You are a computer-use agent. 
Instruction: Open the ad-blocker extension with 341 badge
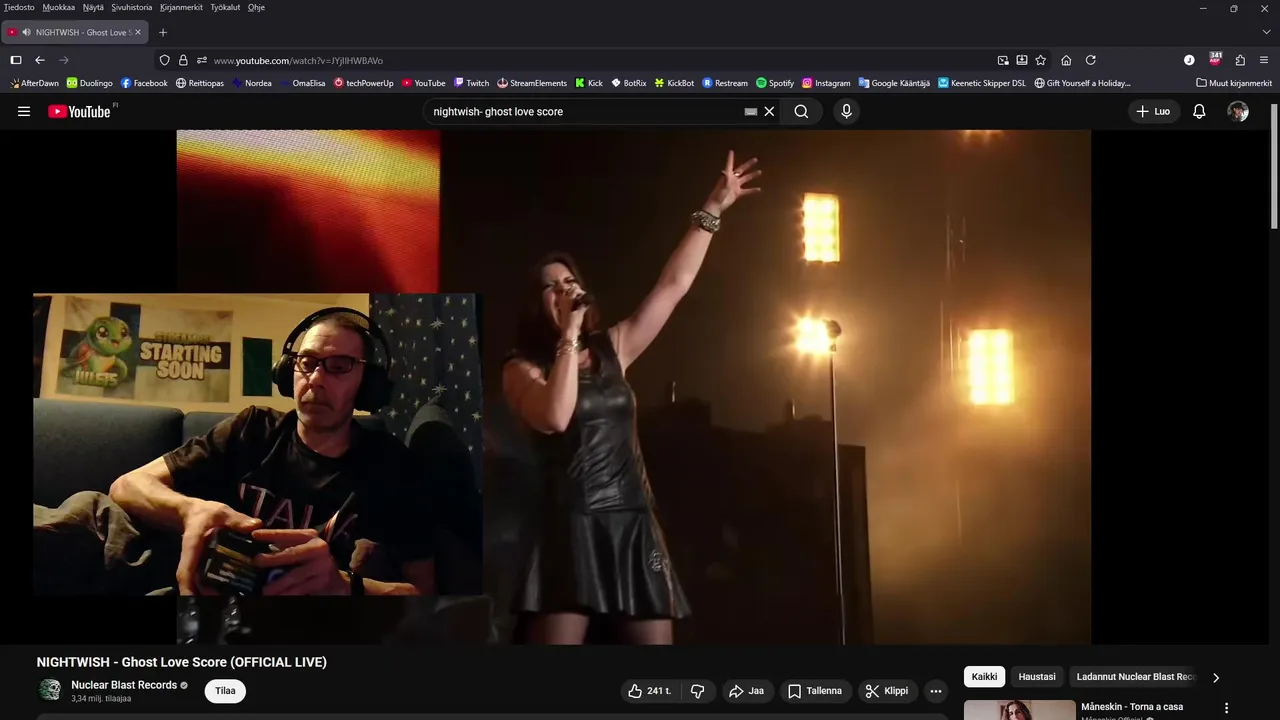coord(1215,59)
